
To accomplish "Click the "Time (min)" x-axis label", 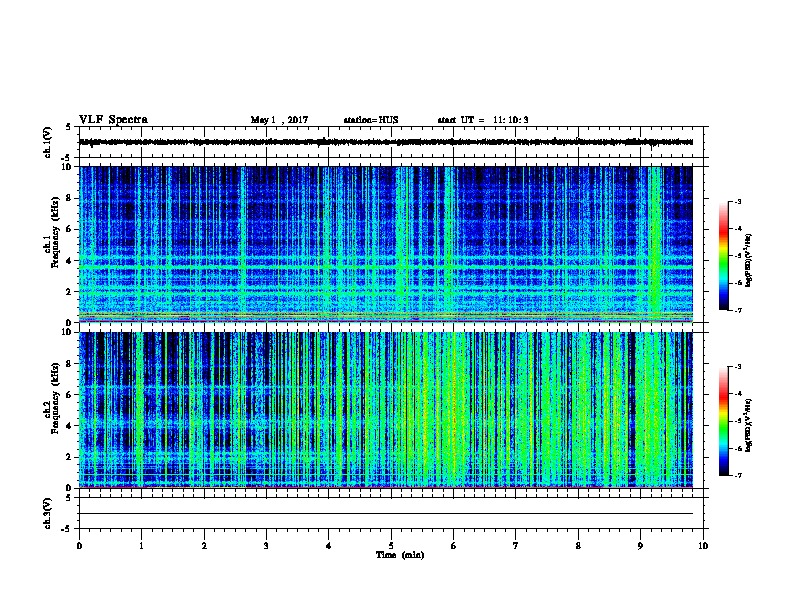I will tap(400, 555).
